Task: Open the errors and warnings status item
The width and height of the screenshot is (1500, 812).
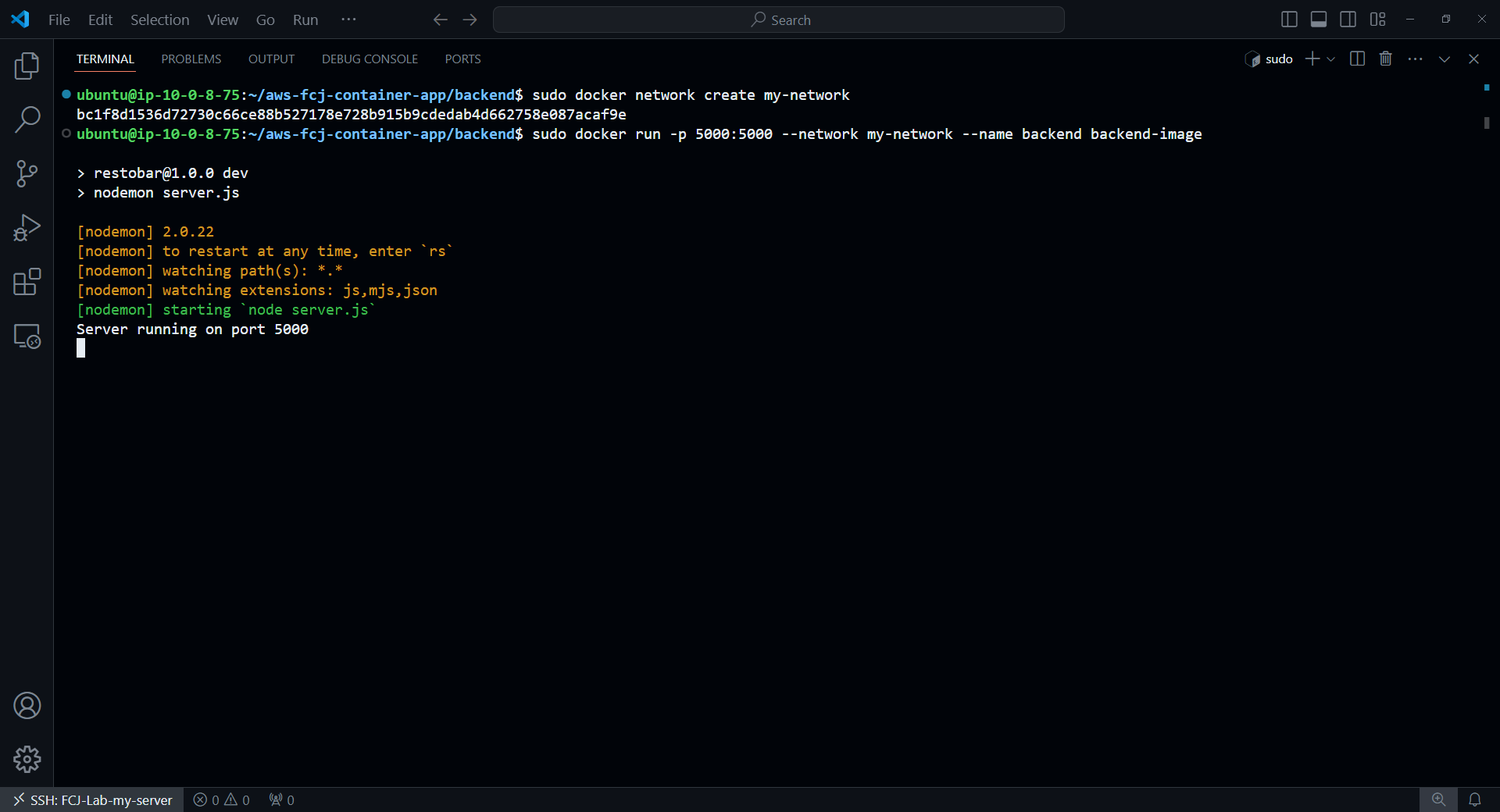Action: (221, 800)
